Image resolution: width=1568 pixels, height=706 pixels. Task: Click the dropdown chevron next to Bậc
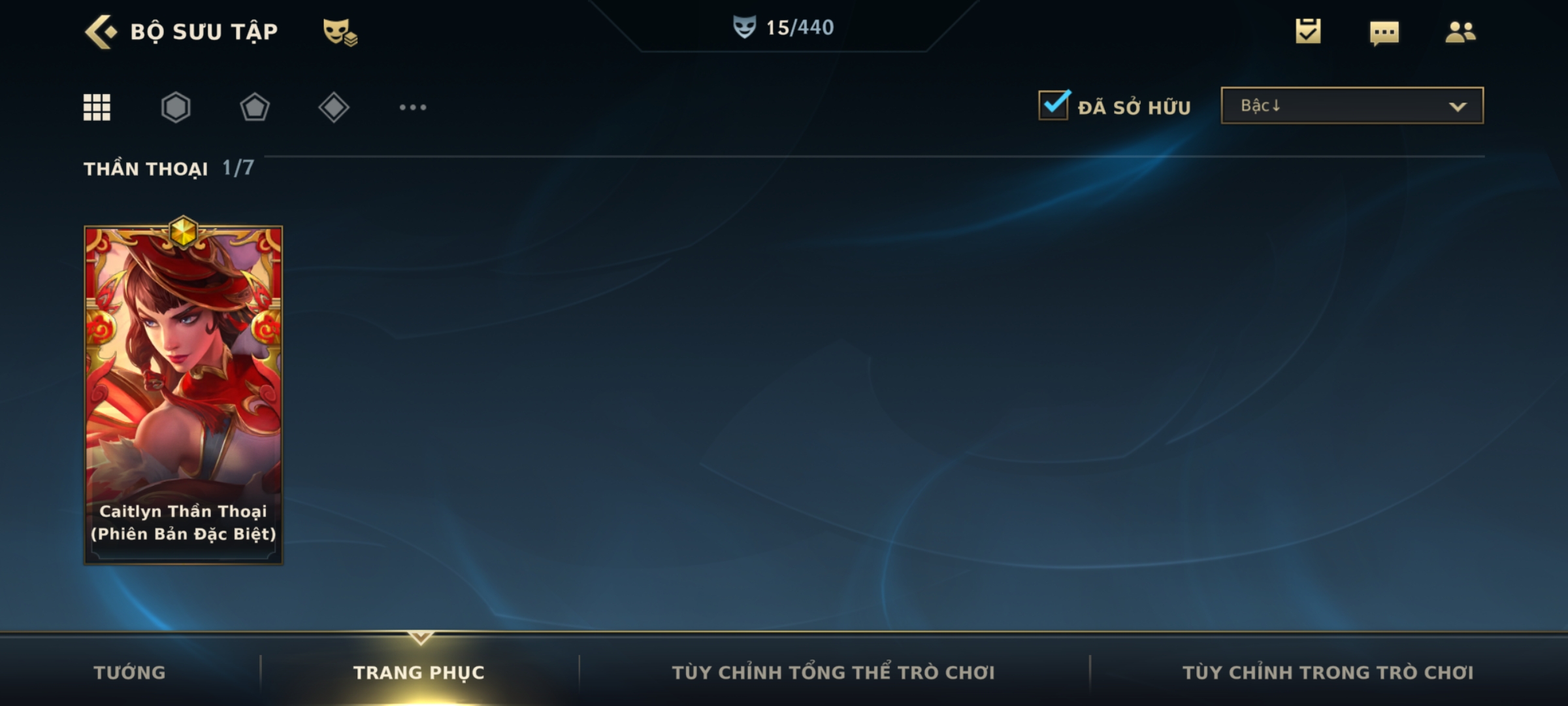click(x=1458, y=107)
